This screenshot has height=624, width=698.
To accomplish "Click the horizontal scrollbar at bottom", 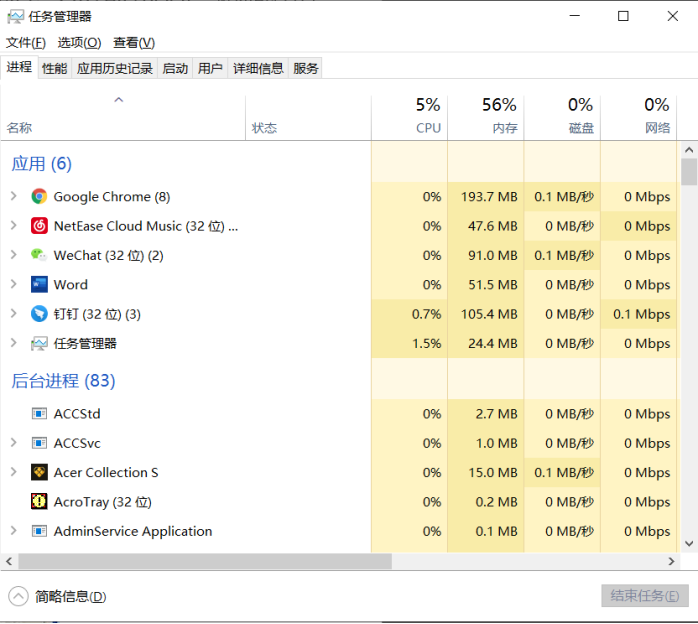I will pyautogui.click(x=200, y=562).
